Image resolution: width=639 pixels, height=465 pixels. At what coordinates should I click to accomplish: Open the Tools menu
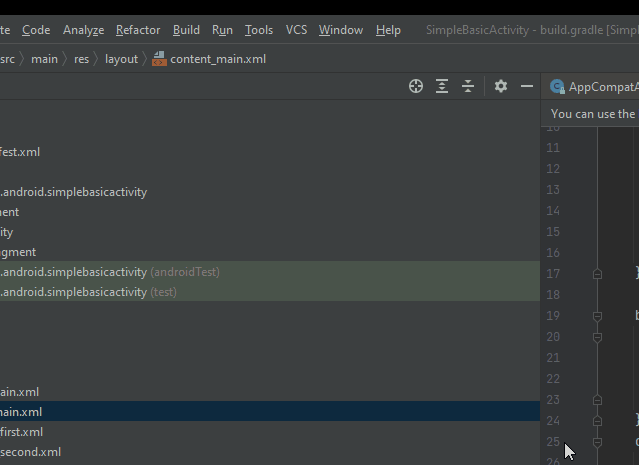(x=259, y=30)
